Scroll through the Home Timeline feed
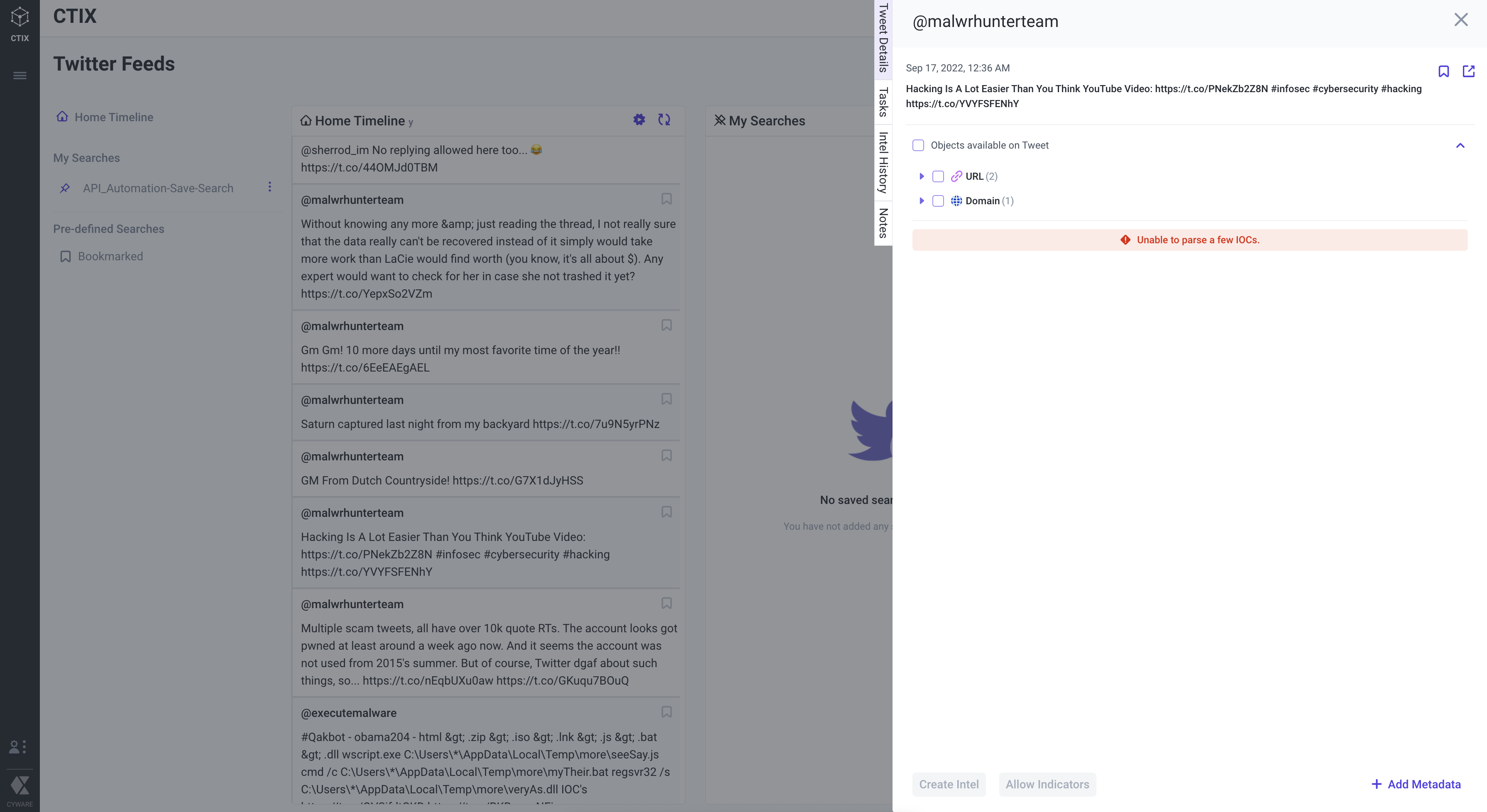This screenshot has width=1487, height=812. pos(664,120)
